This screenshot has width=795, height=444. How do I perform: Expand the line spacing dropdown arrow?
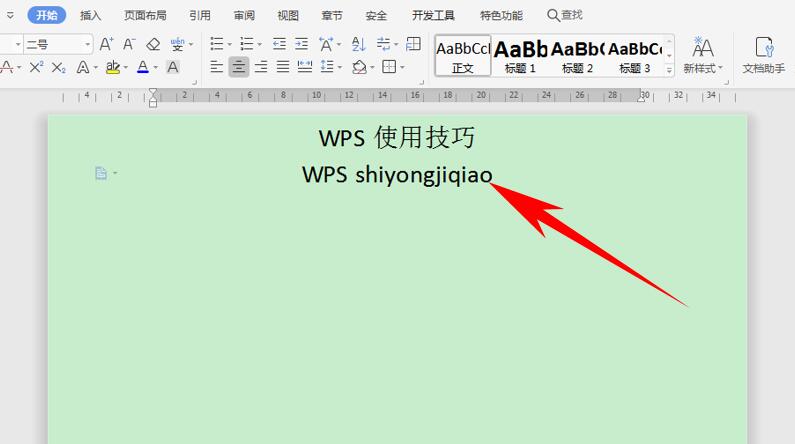tap(340, 67)
